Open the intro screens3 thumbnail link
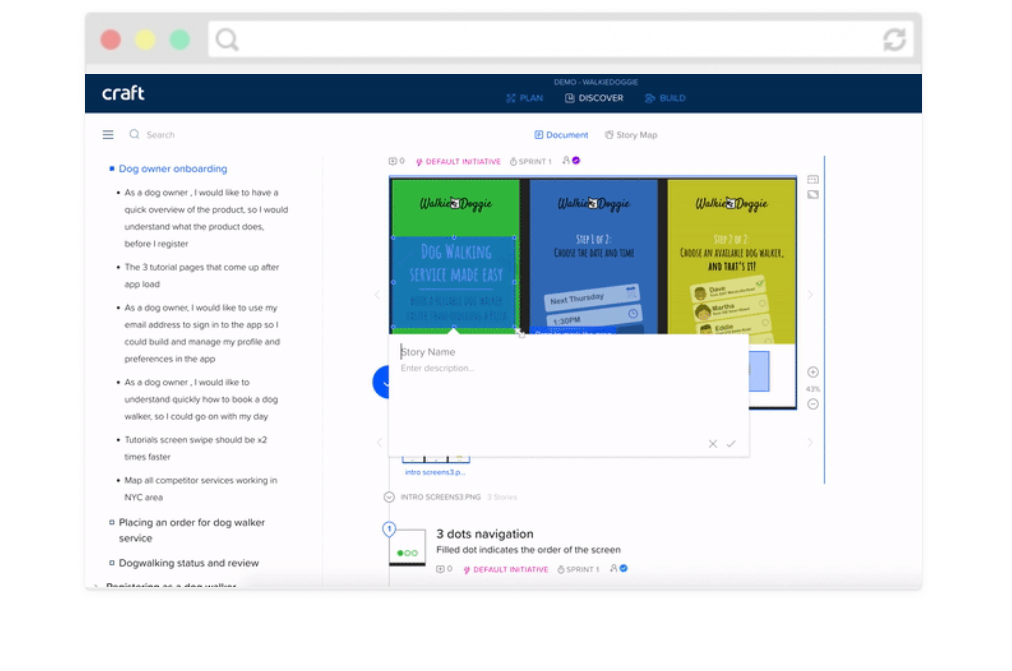Image resolution: width=1012 pixels, height=671 pixels. [x=434, y=471]
